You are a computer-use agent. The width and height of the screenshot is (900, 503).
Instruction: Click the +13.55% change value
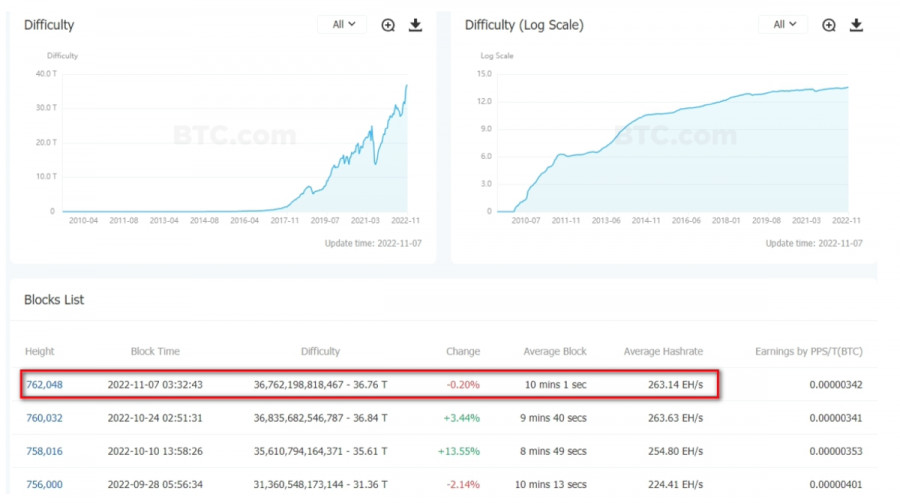[x=459, y=451]
